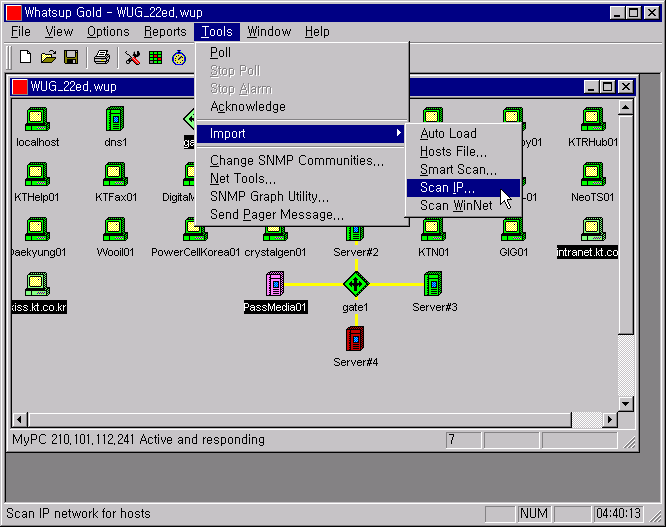Screen dimensions: 666x527
Task: Select the Wooil01 workstation icon
Action: tap(116, 229)
